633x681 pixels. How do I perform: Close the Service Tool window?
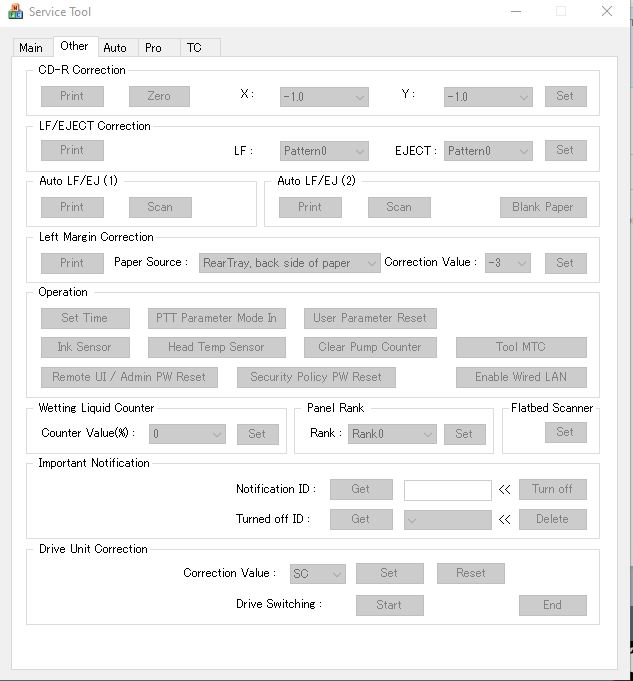tap(607, 12)
